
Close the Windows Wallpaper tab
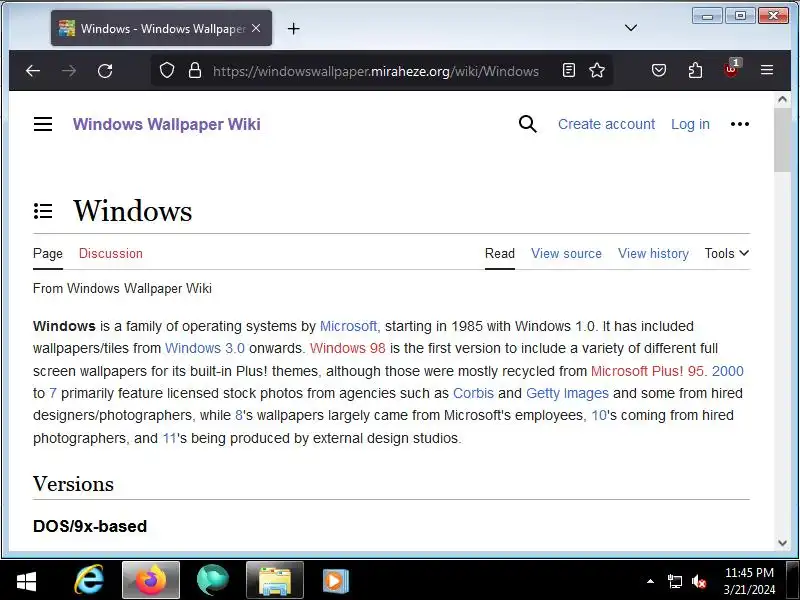256,28
